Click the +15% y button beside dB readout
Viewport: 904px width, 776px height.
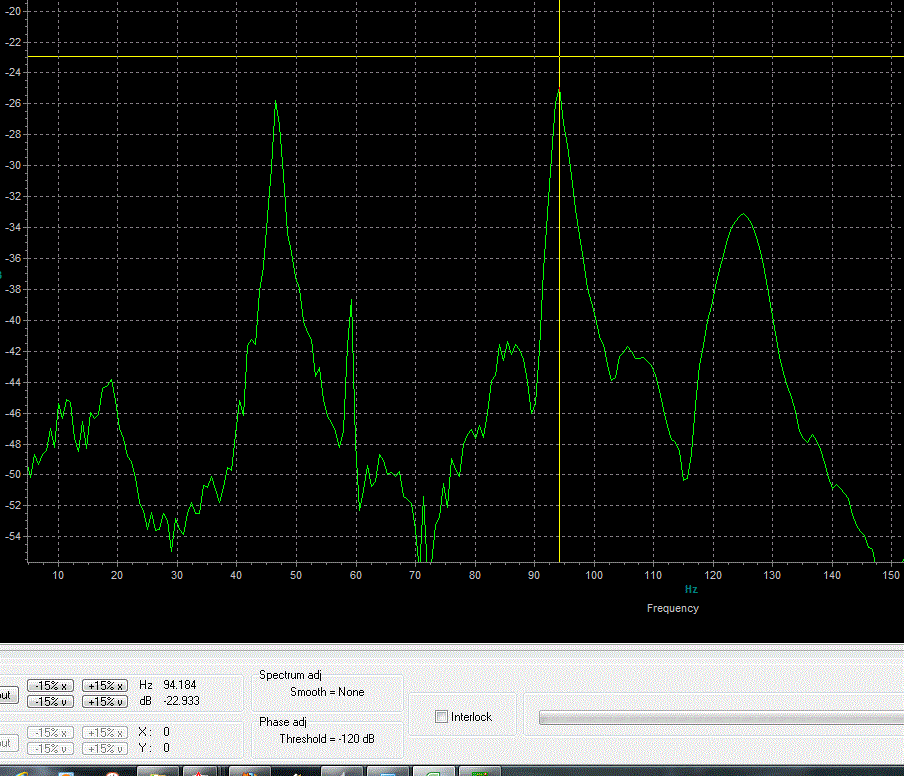(x=105, y=702)
